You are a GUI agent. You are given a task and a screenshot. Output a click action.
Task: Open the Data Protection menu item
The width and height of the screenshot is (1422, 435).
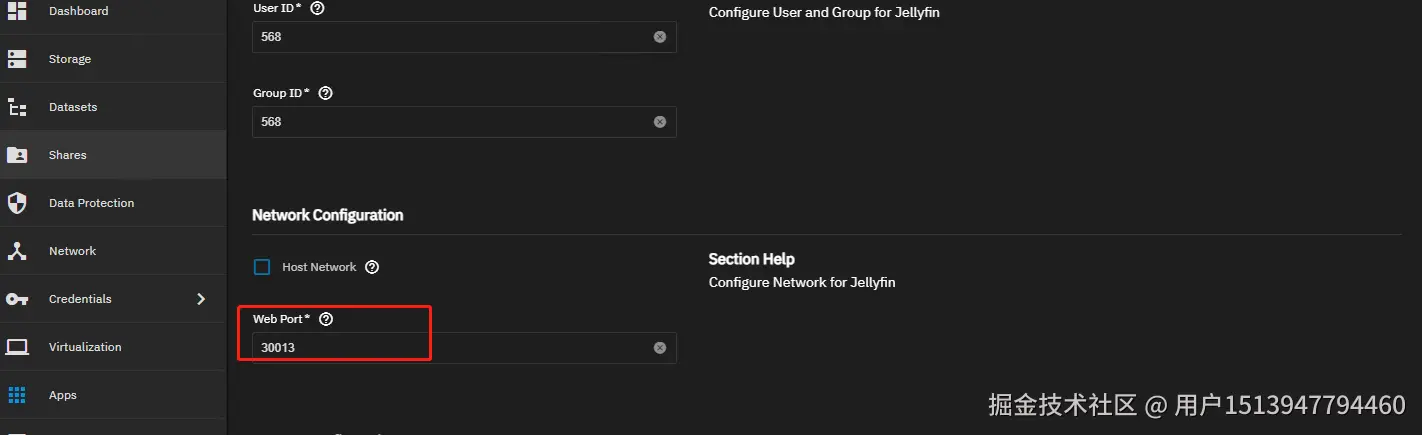tap(91, 203)
